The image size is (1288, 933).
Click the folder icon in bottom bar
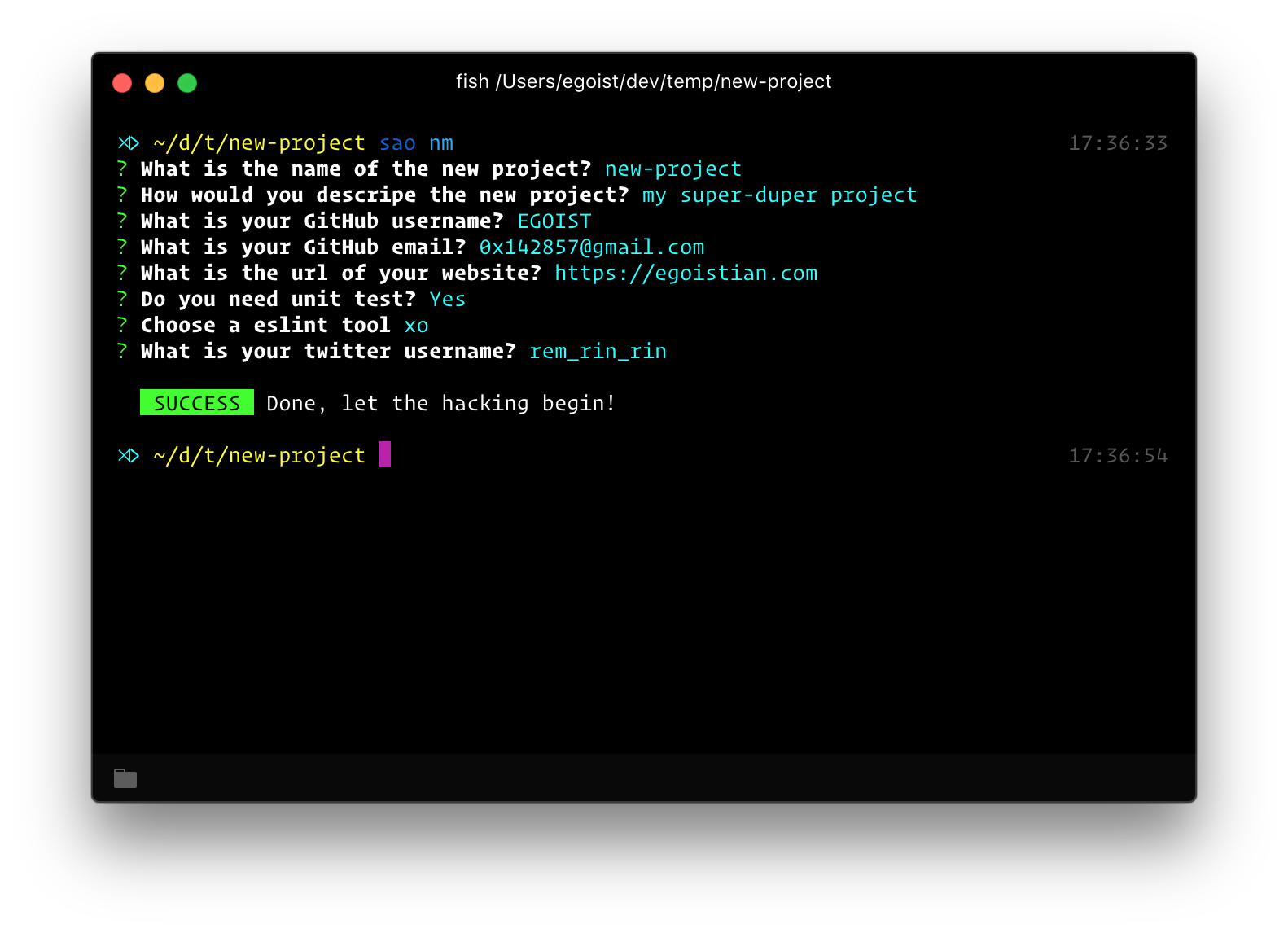point(125,778)
